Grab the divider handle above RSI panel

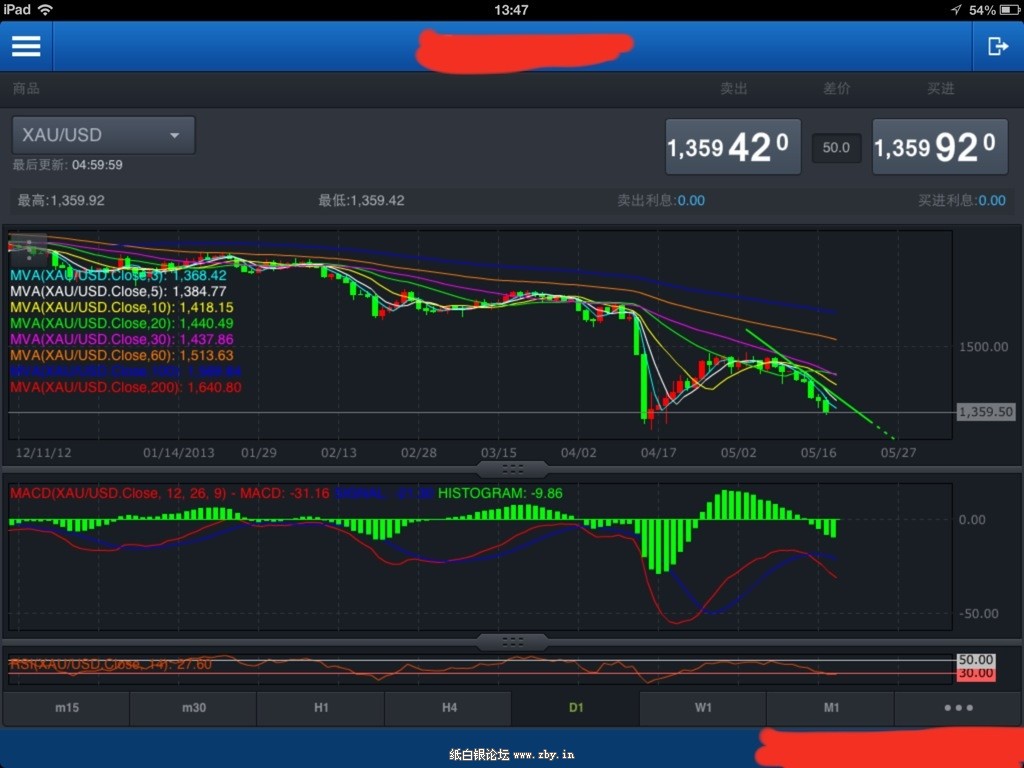pos(511,641)
